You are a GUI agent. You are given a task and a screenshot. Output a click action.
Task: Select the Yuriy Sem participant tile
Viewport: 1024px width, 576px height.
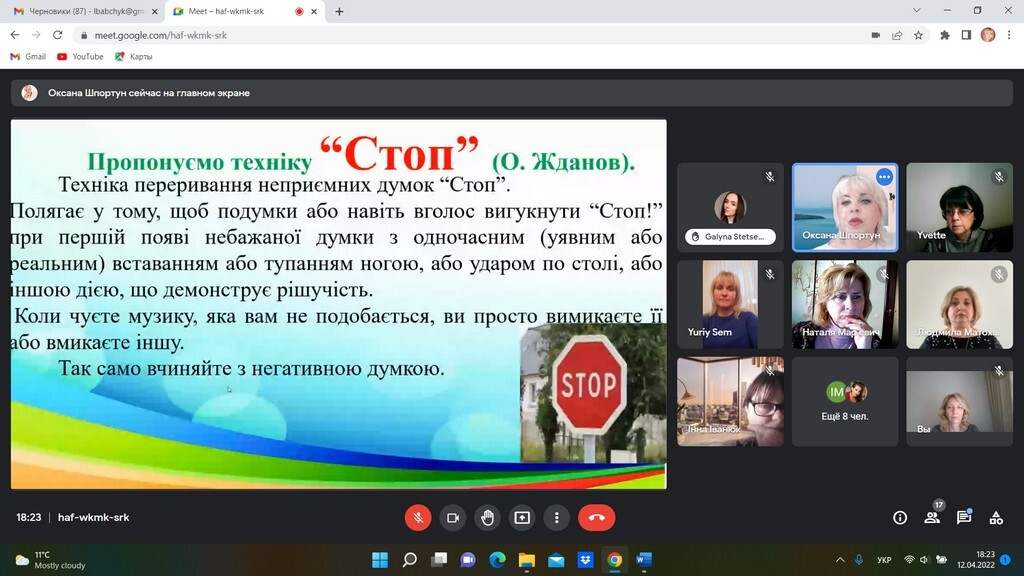[730, 304]
